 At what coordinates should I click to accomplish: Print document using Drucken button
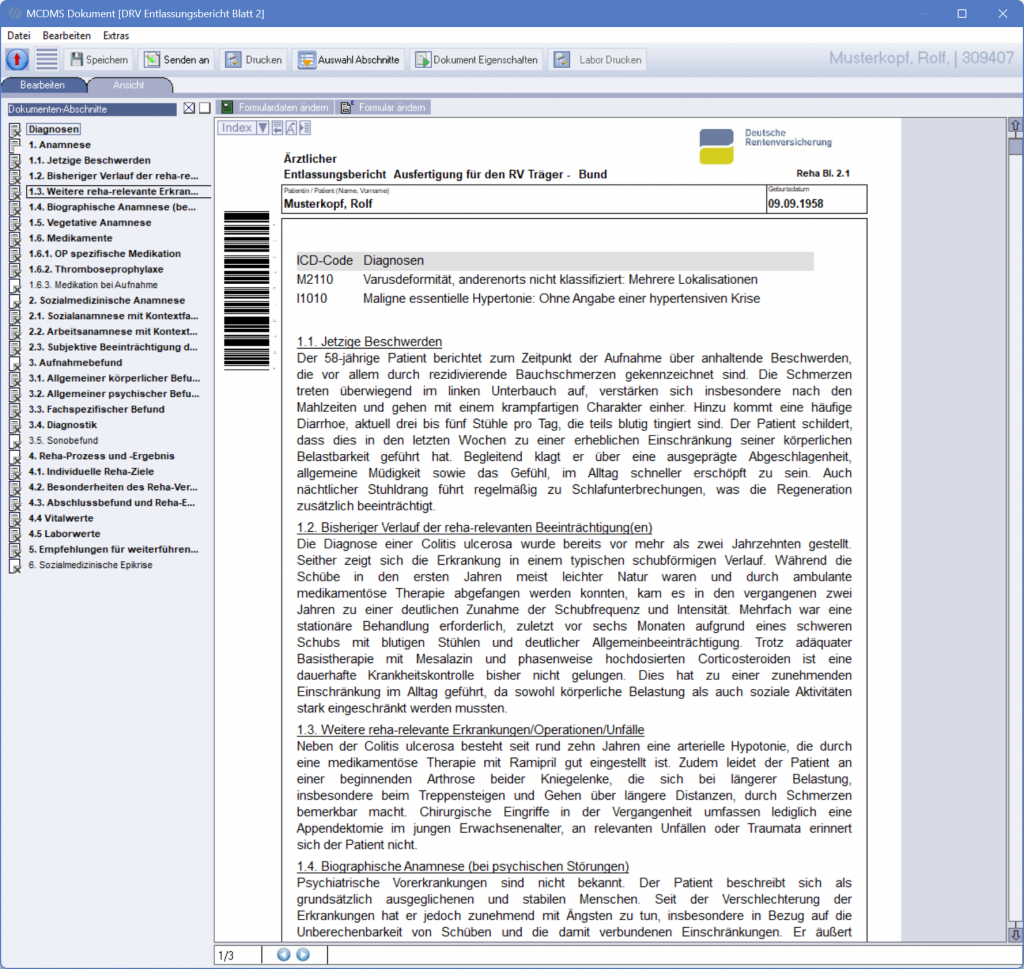254,60
